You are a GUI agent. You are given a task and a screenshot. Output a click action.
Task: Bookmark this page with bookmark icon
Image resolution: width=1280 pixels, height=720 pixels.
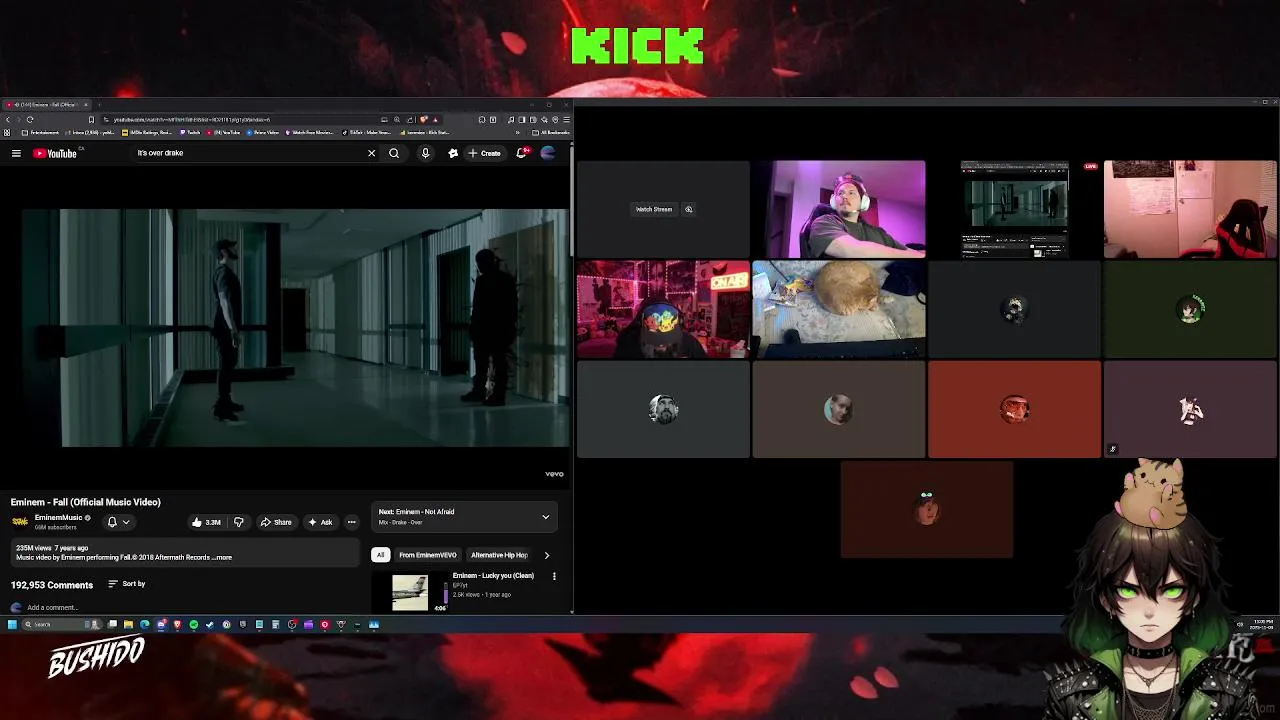coord(91,120)
